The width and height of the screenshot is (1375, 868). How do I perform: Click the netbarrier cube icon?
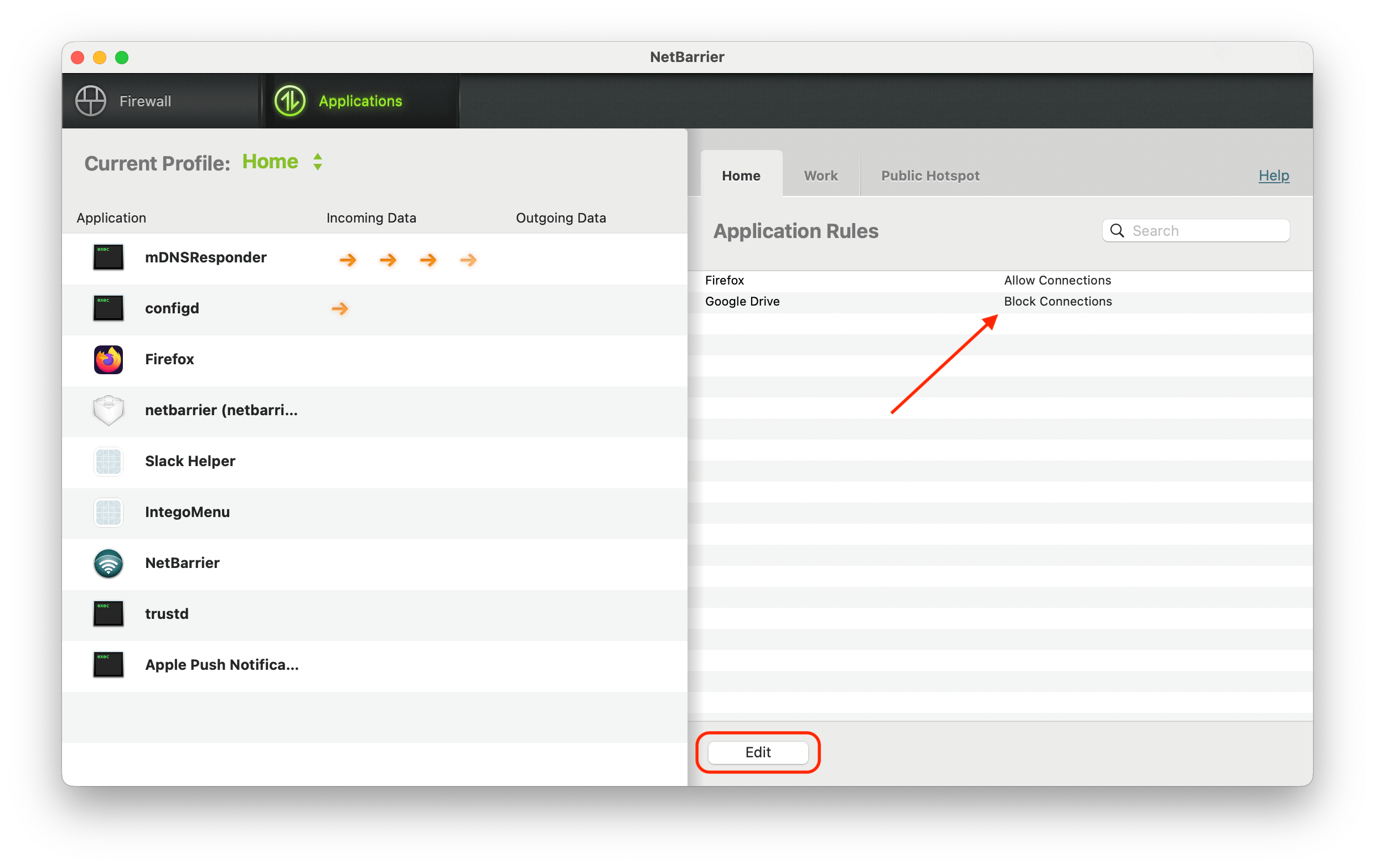coord(108,410)
